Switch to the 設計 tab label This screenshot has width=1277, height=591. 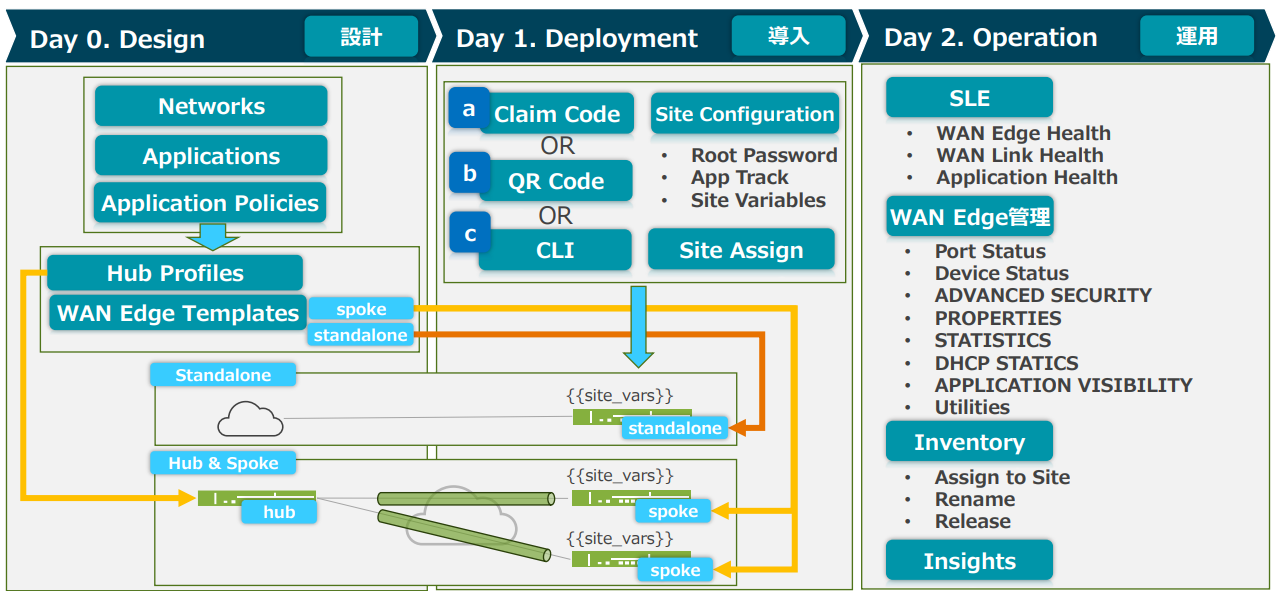[361, 37]
